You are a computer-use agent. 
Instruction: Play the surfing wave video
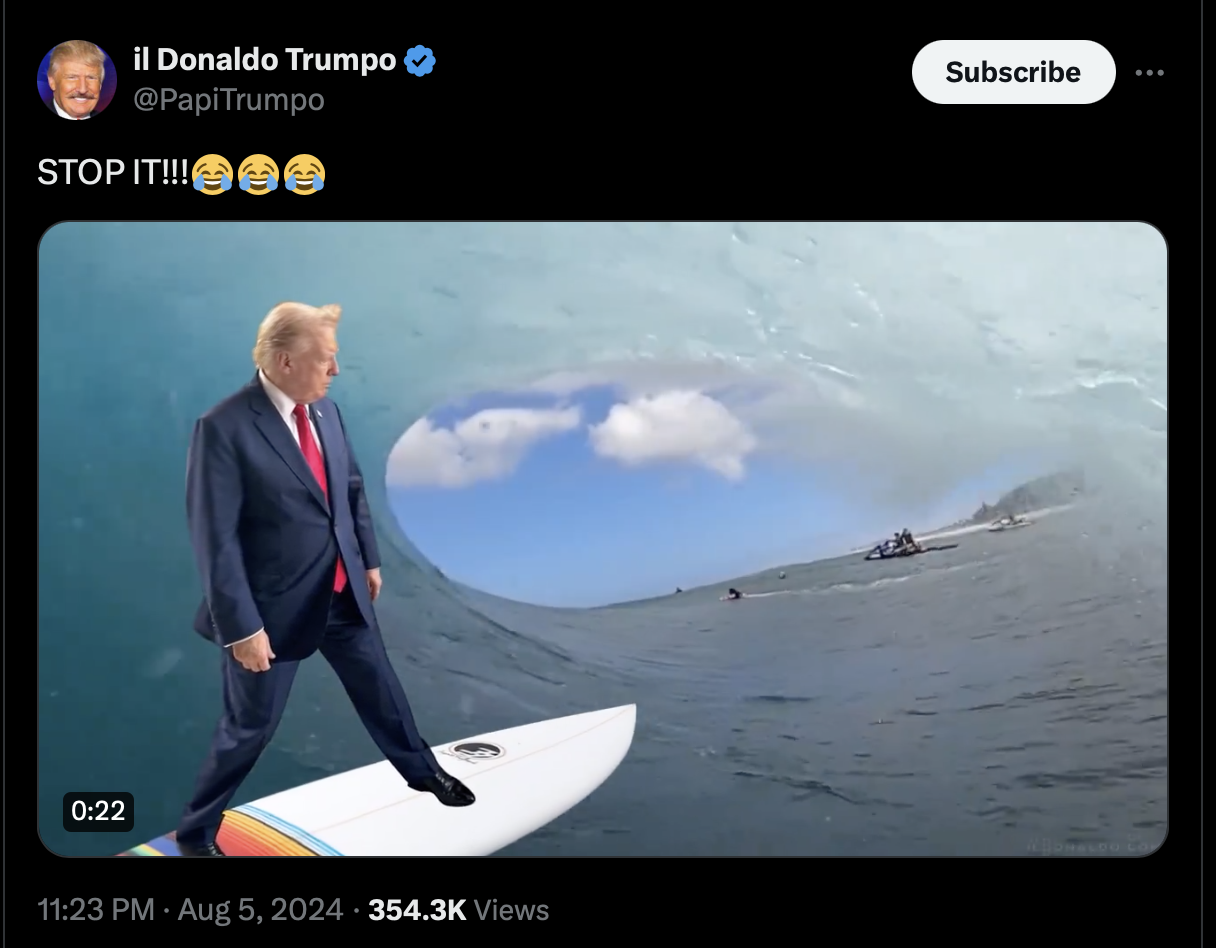coord(603,539)
